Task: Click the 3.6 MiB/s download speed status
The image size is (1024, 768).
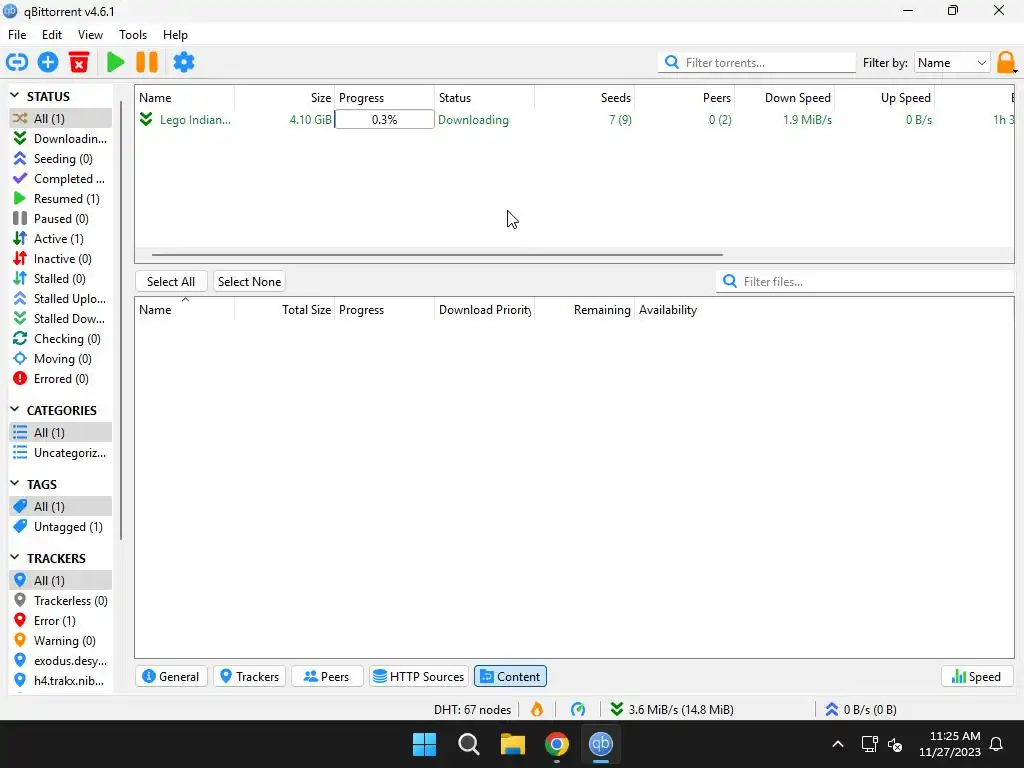Action: coord(672,709)
